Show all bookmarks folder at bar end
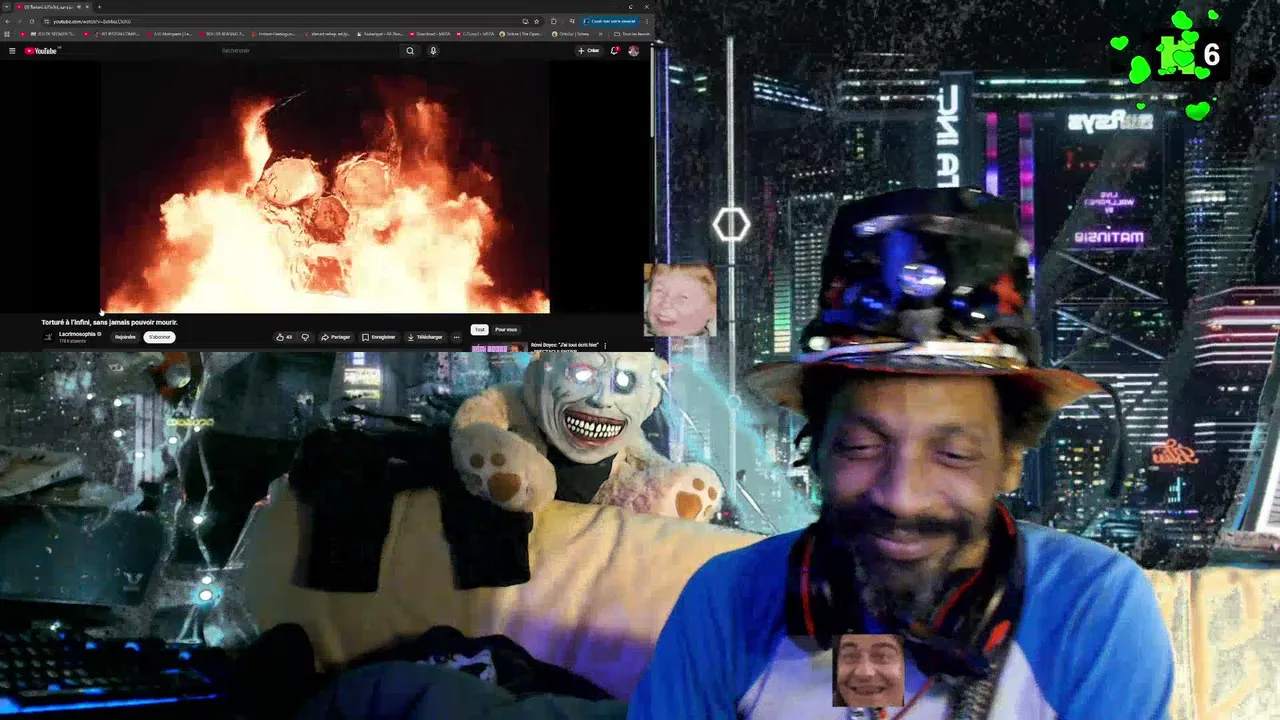Viewport: 1280px width, 720px height. click(631, 34)
